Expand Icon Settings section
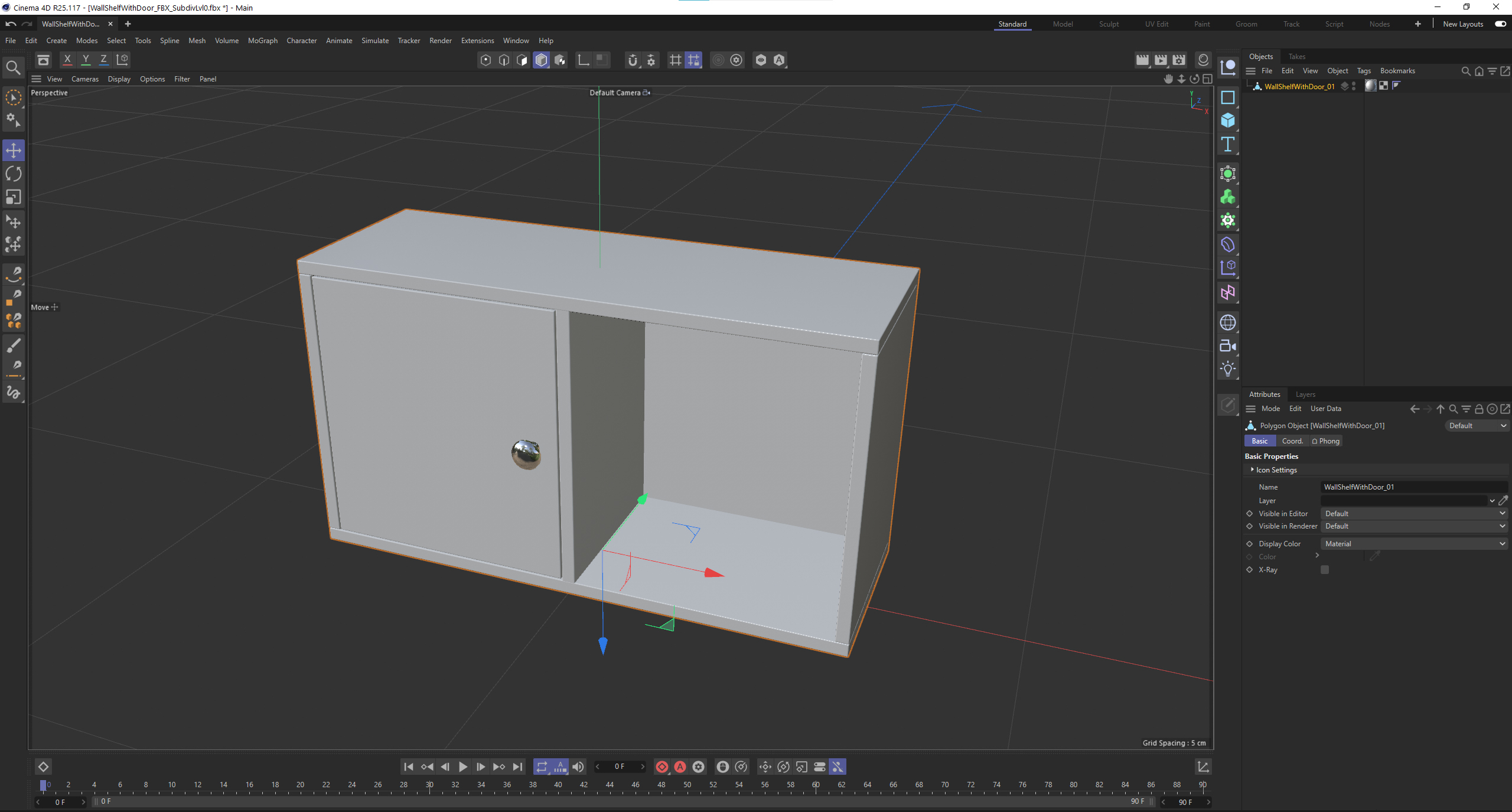 point(1252,470)
